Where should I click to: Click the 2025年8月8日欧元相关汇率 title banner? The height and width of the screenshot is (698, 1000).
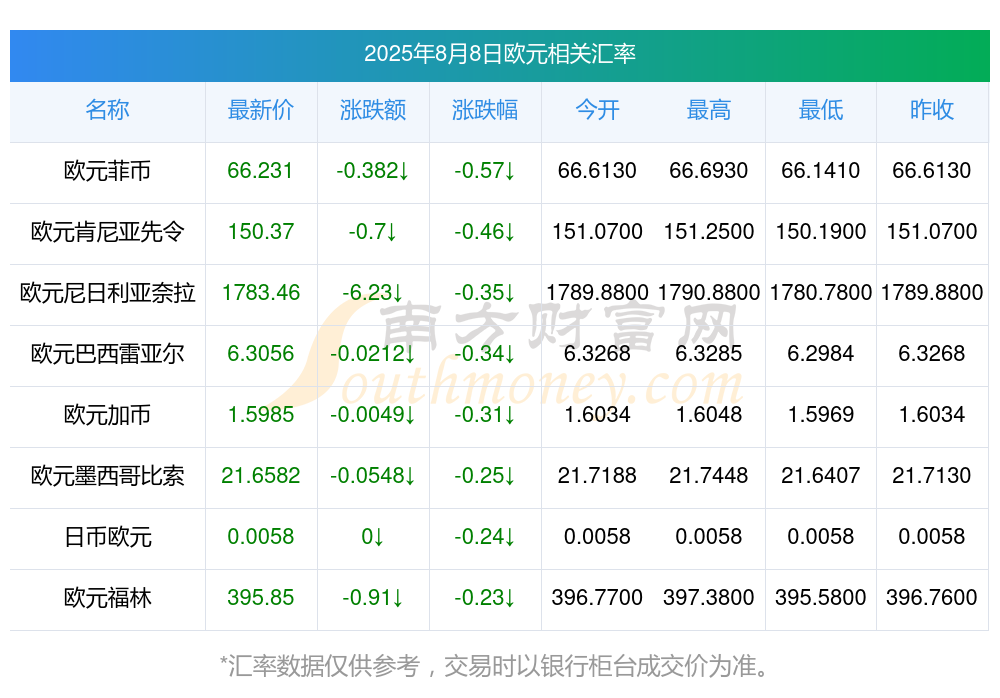tap(499, 56)
